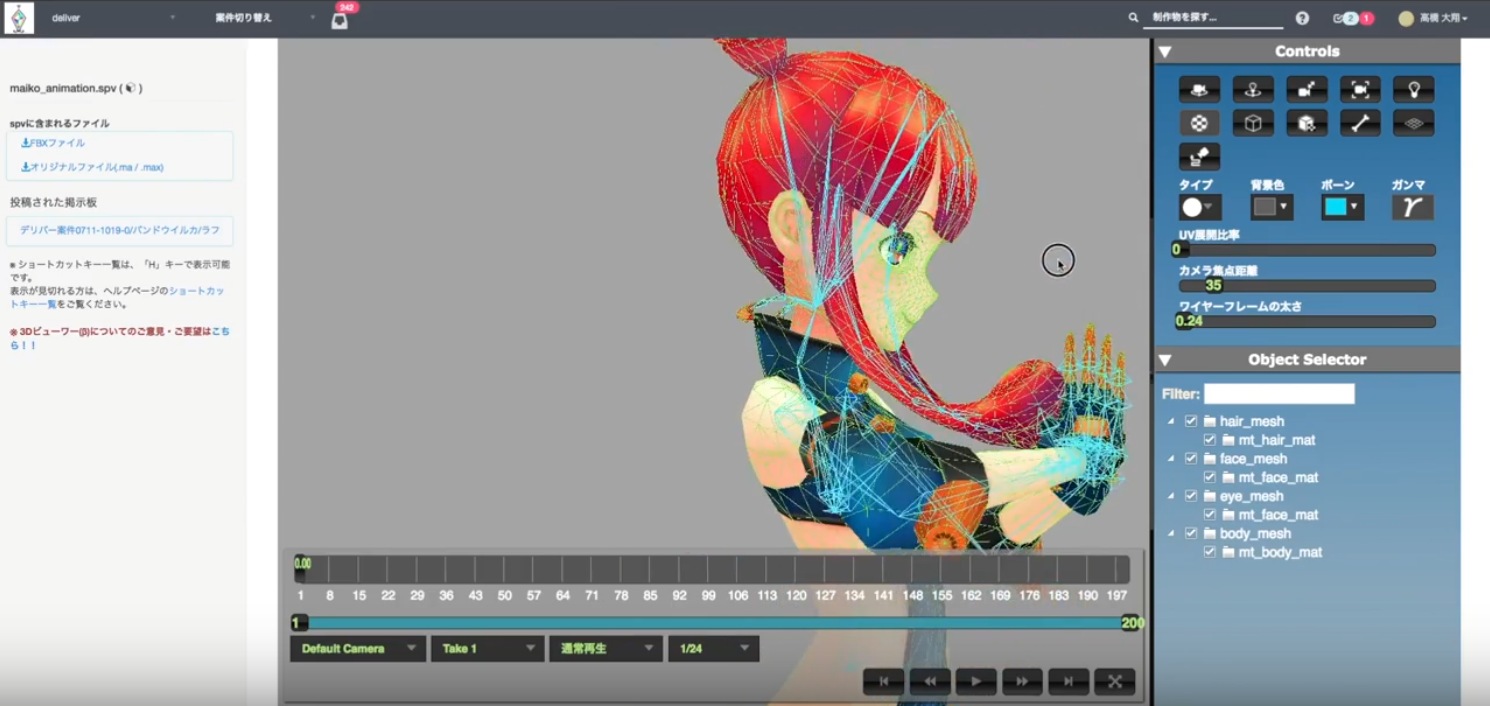Viewport: 1490px width, 706px height.
Task: Click the grid floor icon
Action: click(1413, 123)
